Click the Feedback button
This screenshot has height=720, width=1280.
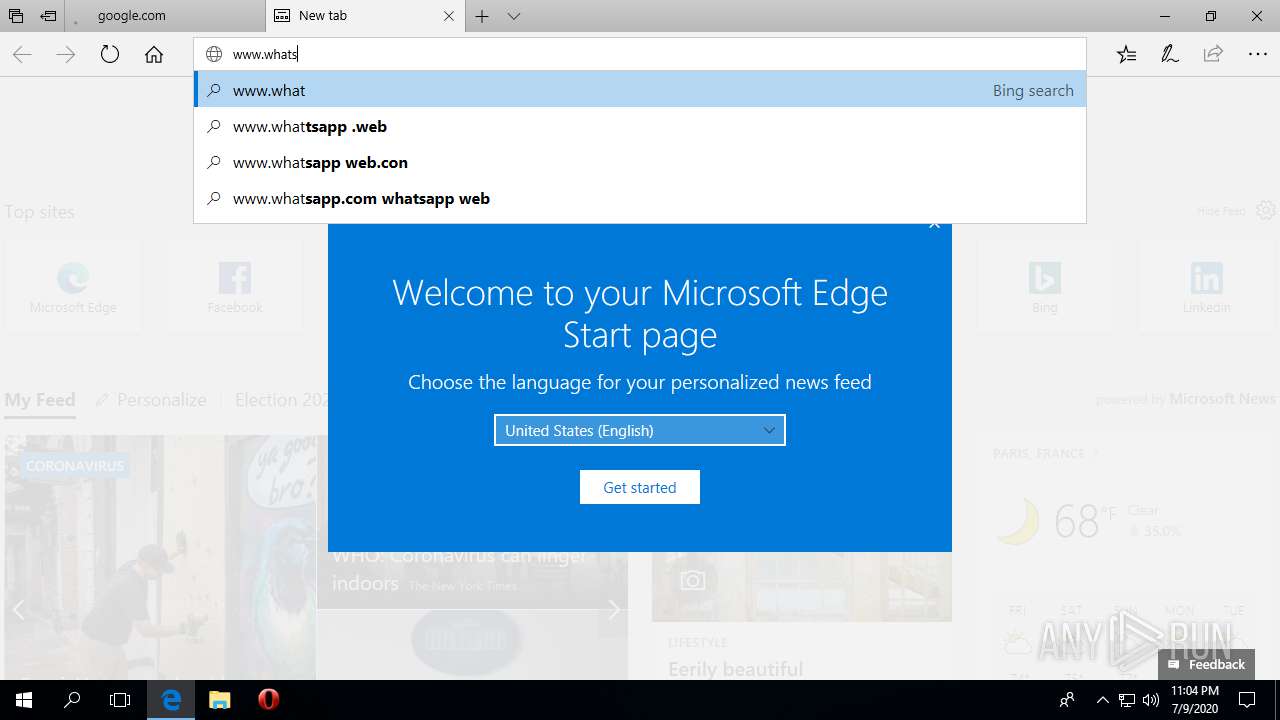[x=1206, y=664]
